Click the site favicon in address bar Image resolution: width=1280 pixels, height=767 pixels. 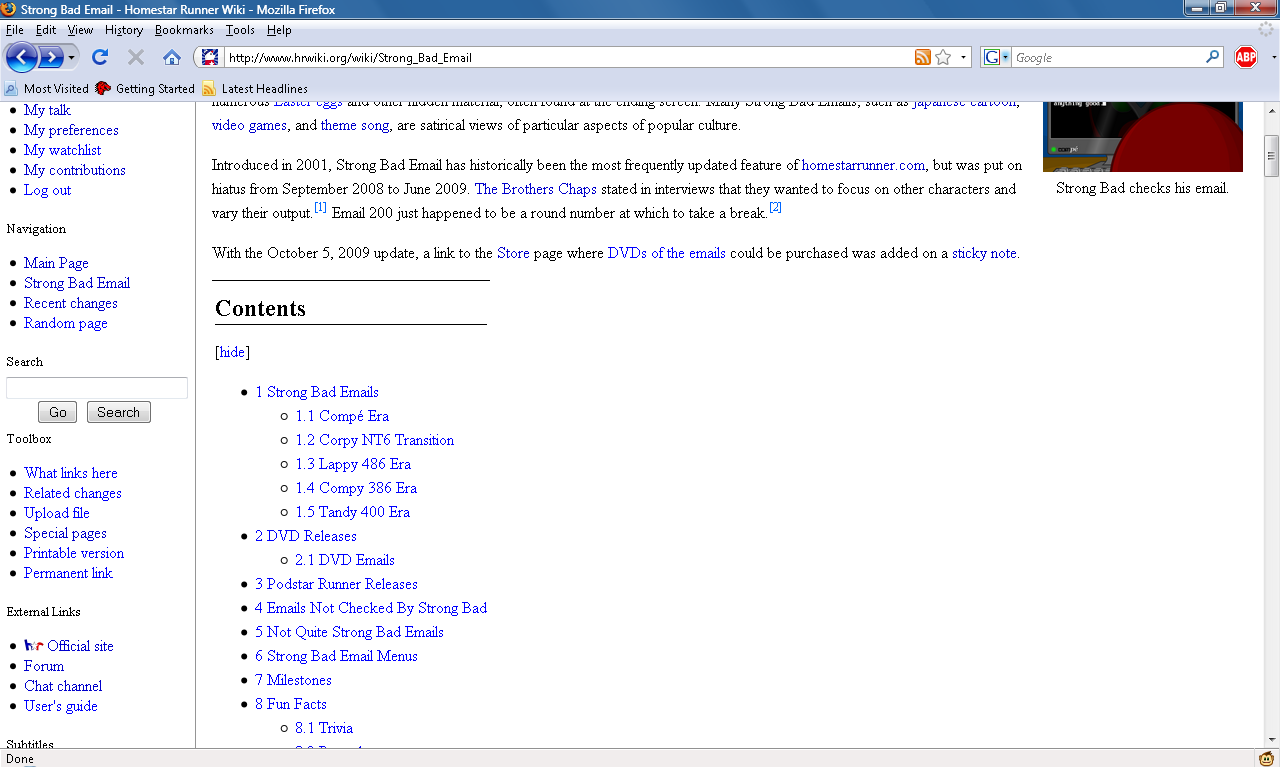click(x=210, y=57)
